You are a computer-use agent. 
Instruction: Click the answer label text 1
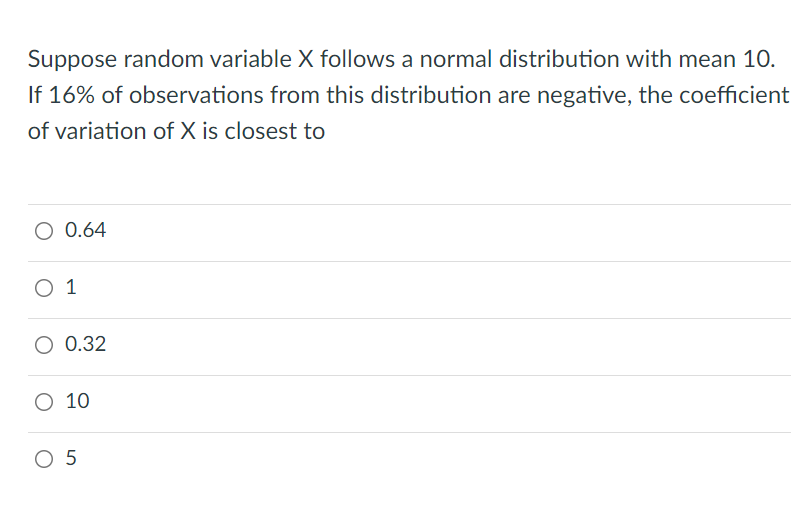pos(71,287)
